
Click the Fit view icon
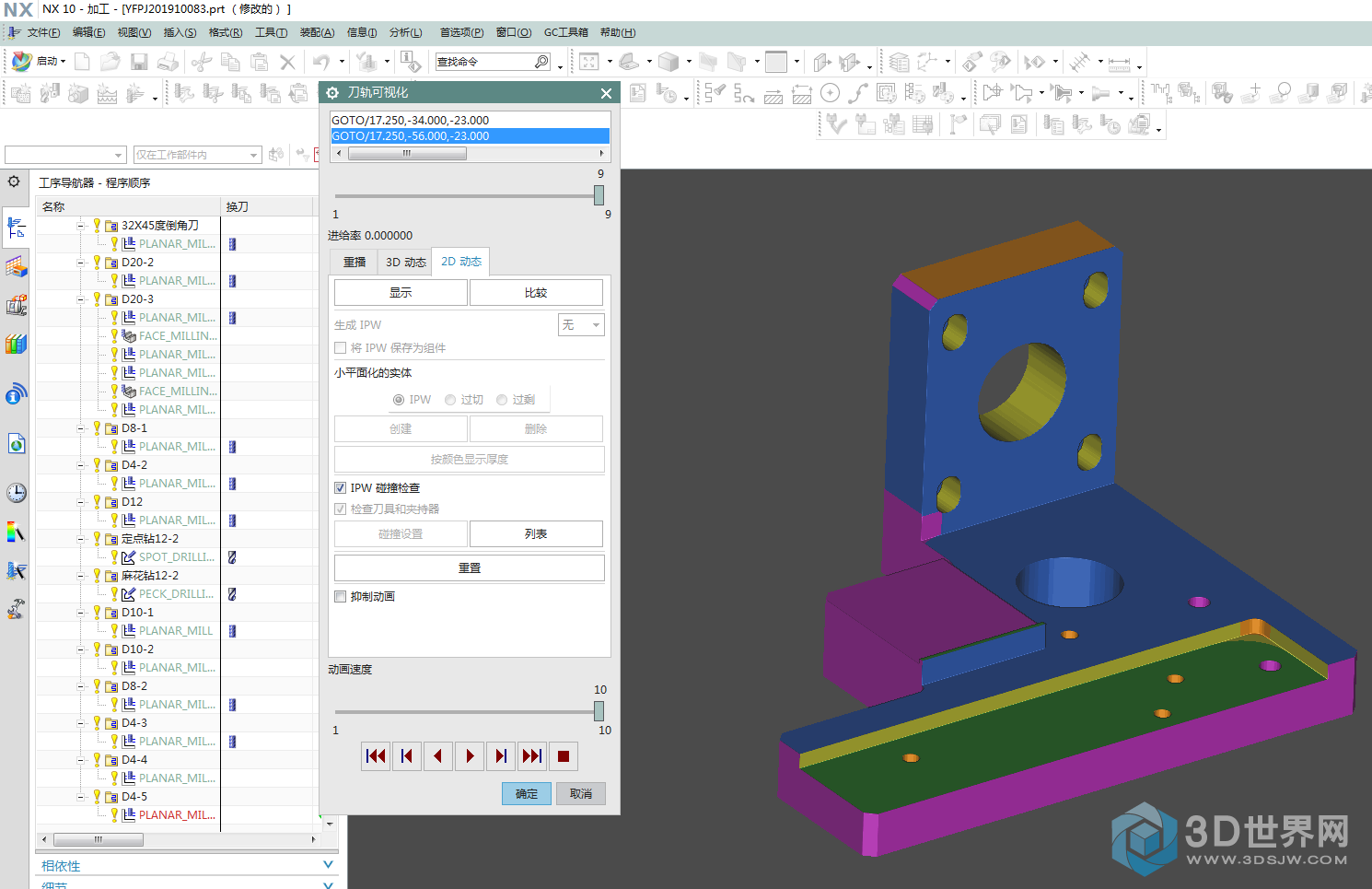click(x=589, y=62)
